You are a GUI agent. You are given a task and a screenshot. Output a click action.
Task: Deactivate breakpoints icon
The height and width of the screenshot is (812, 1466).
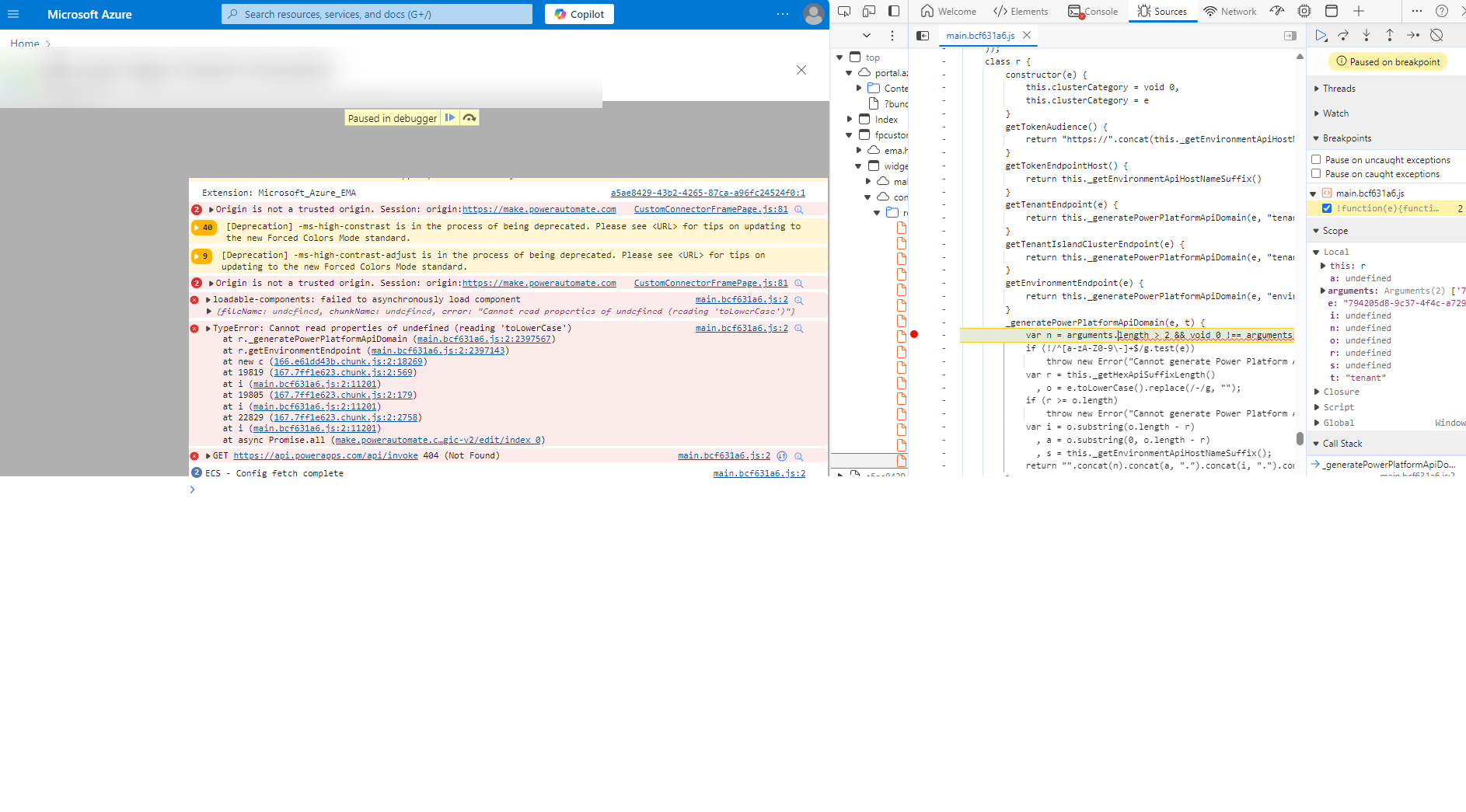[1436, 35]
